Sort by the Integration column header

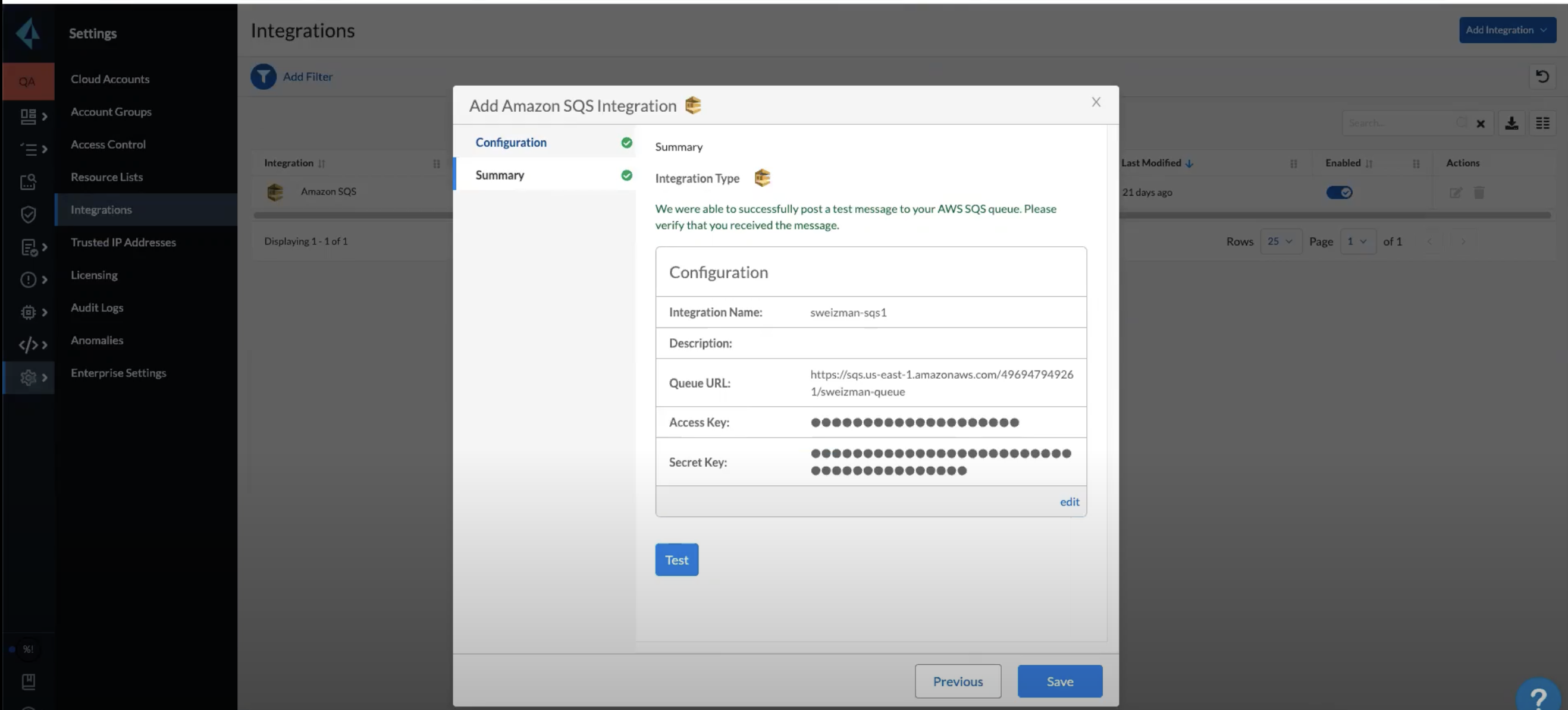click(x=294, y=163)
